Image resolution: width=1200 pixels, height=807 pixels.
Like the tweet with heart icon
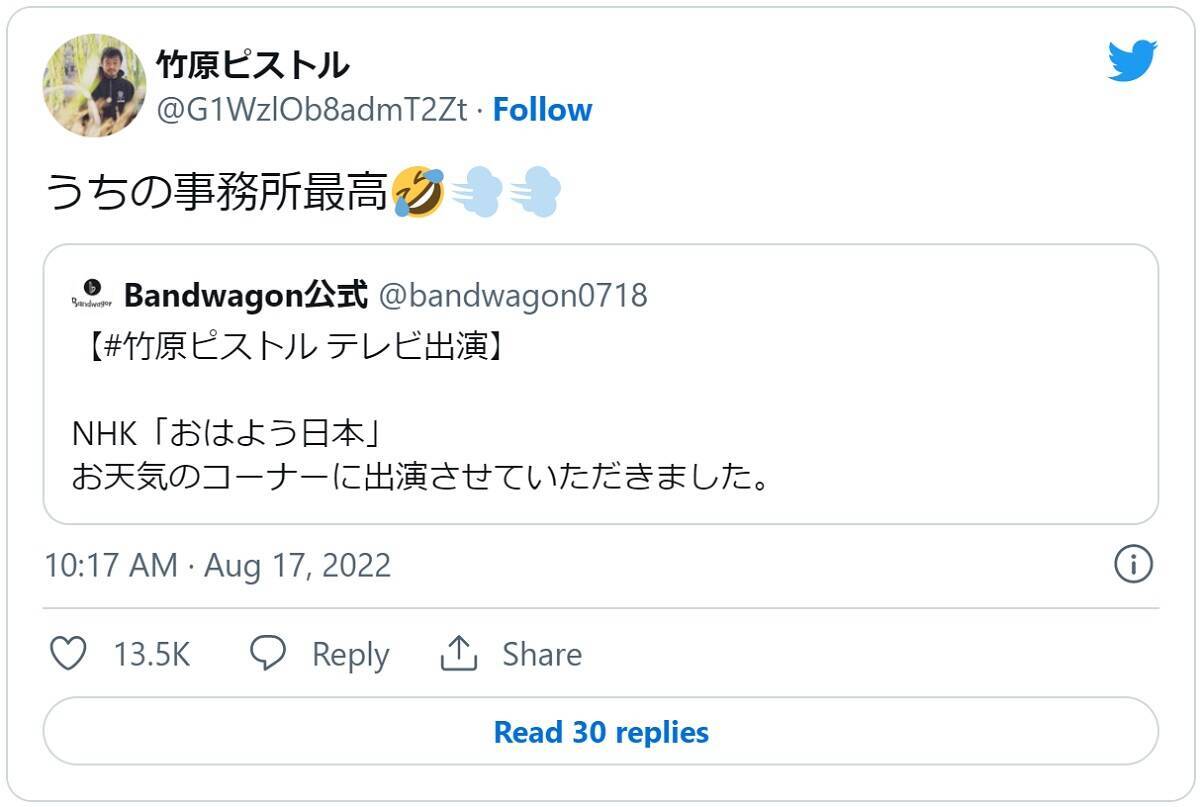(69, 654)
